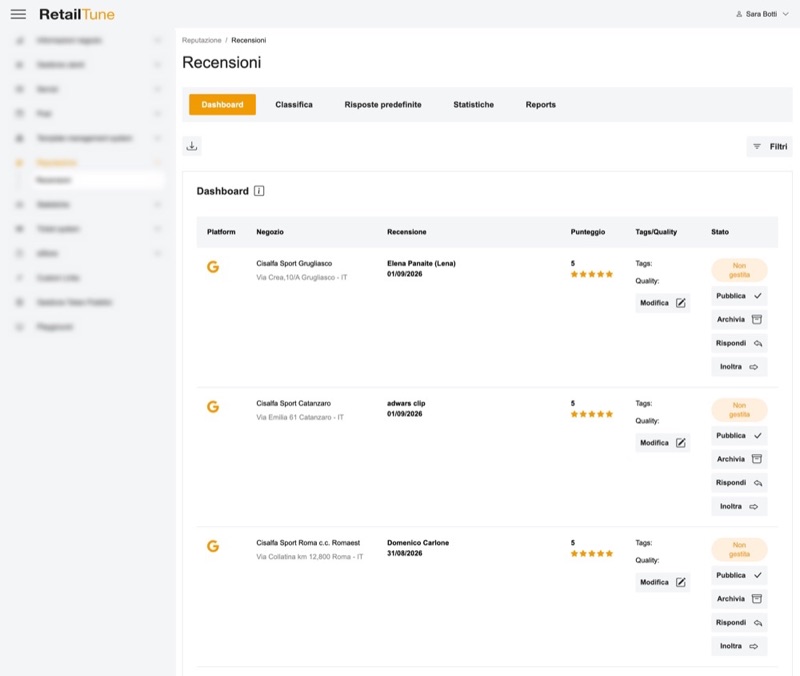Open the Filtri filter panel
The height and width of the screenshot is (676, 800).
click(769, 146)
